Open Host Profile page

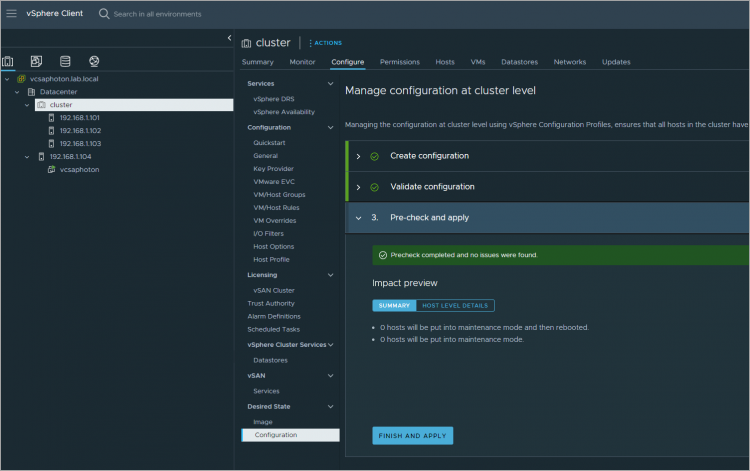pos(271,260)
